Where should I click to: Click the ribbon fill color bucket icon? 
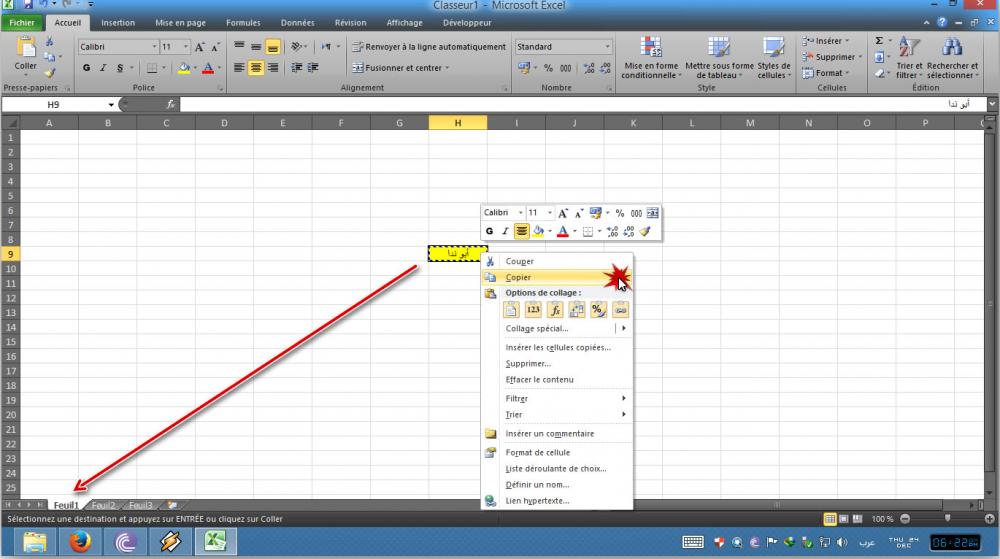[x=184, y=68]
